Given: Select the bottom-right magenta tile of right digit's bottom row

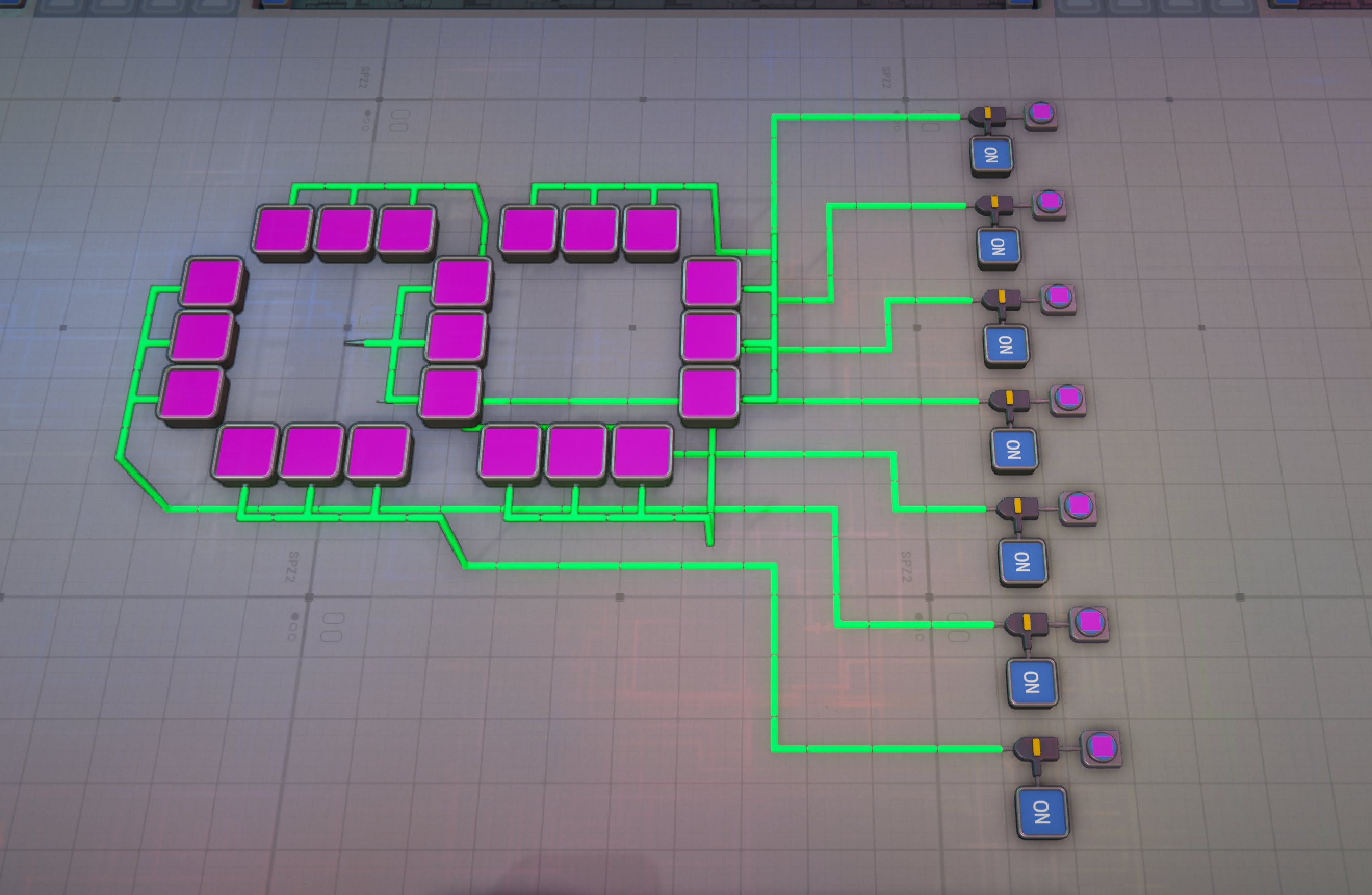Looking at the screenshot, I should (x=642, y=452).
